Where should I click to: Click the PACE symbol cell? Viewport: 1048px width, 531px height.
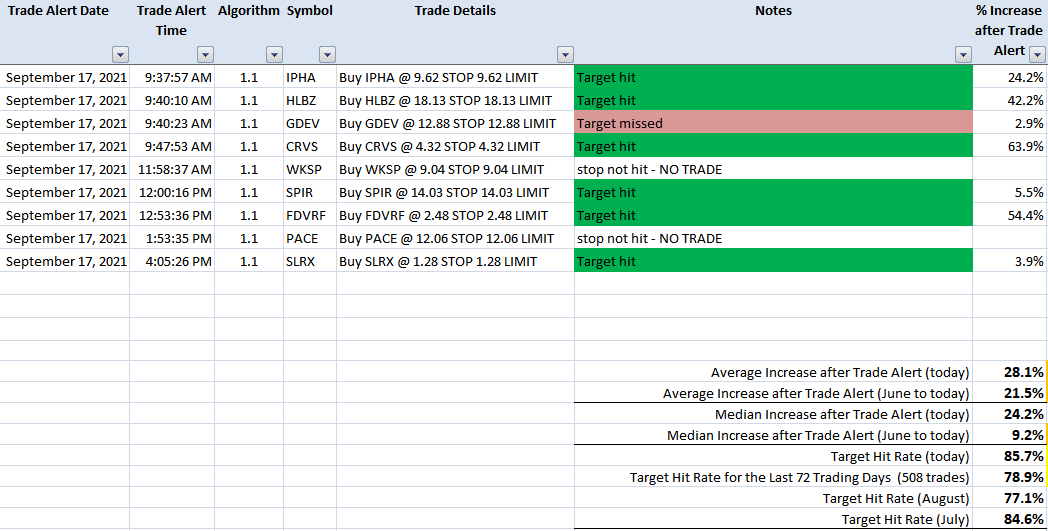310,238
